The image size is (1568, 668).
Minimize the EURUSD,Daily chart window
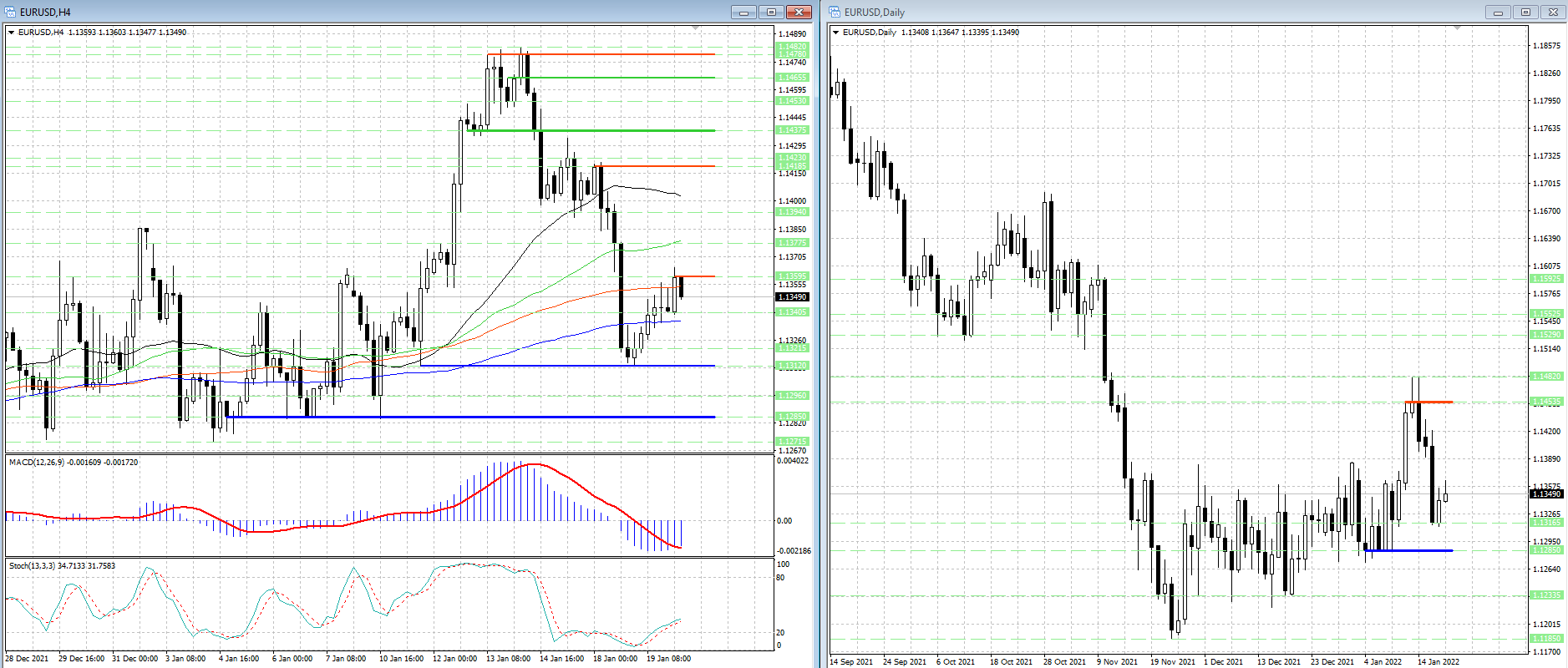tap(1498, 12)
